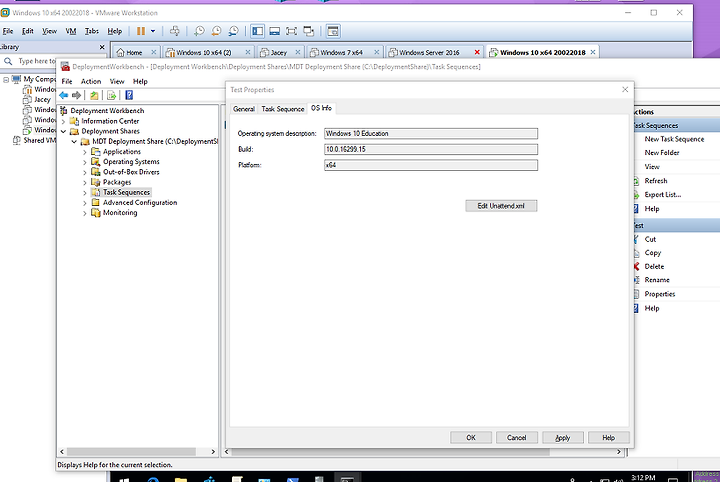
Task: Click the Build field showing 10.0.16299.15
Action: [x=431, y=149]
